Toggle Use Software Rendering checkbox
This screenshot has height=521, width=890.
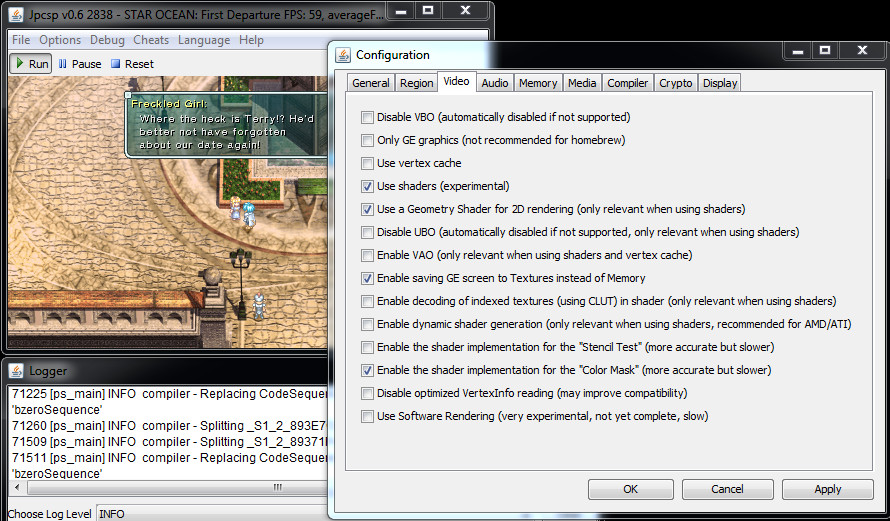[368, 416]
